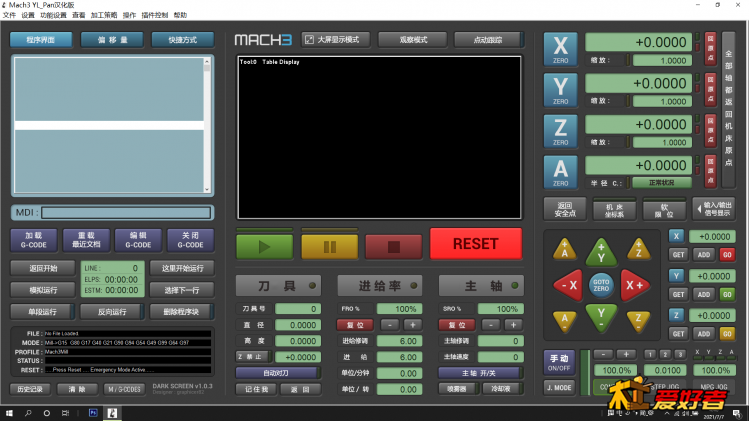Switch to 偏移量 tab
The height and width of the screenshot is (421, 749).
coord(112,40)
